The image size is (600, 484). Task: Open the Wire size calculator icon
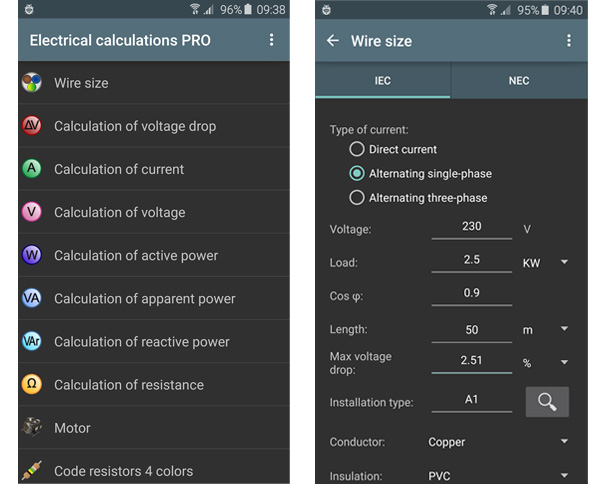click(x=32, y=83)
